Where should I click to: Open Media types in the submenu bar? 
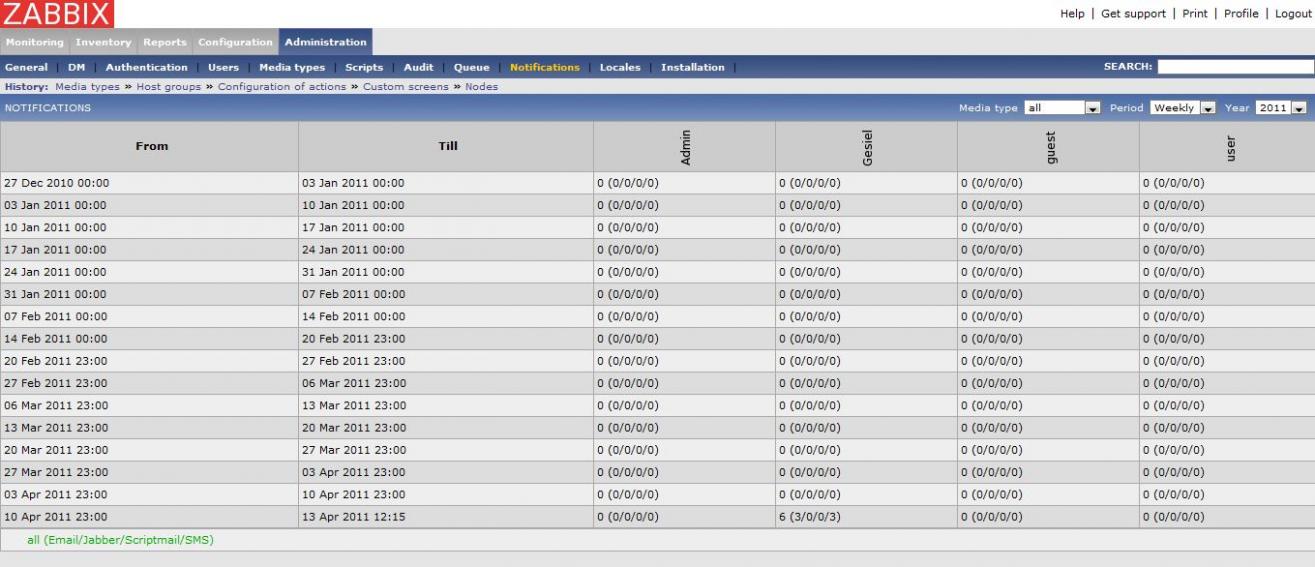[x=292, y=67]
